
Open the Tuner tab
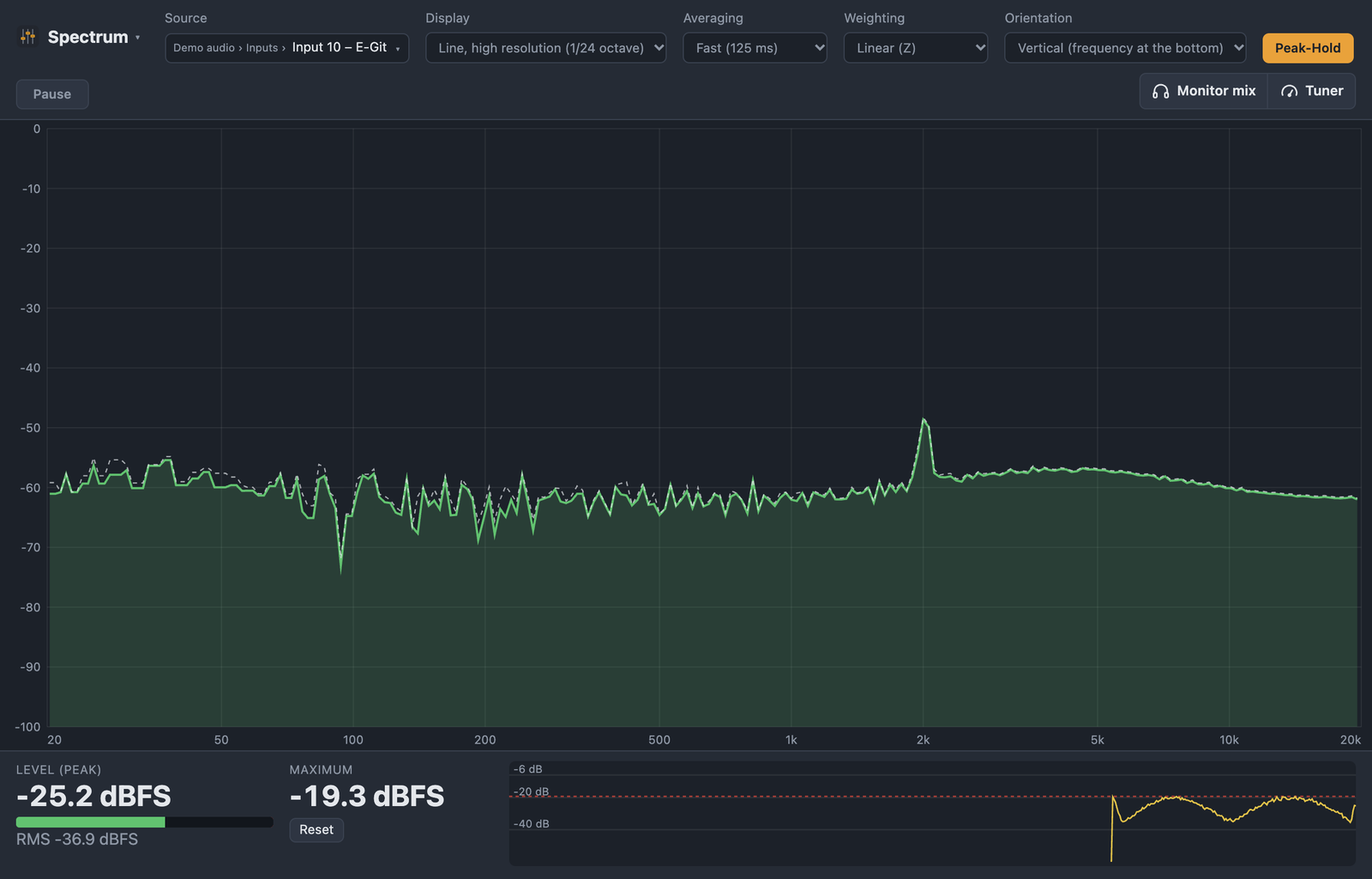(1311, 91)
